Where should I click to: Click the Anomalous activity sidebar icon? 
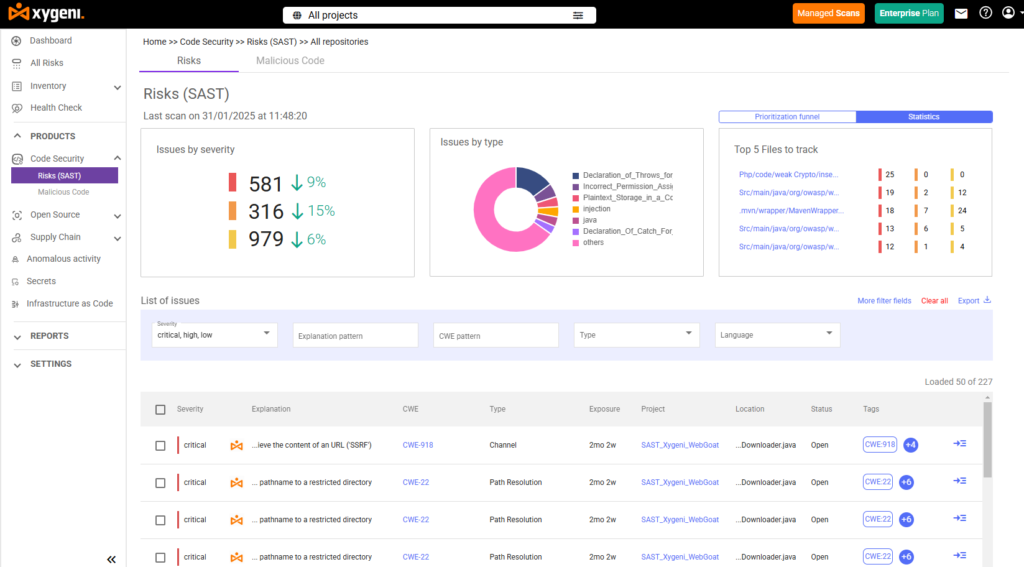pos(15,259)
